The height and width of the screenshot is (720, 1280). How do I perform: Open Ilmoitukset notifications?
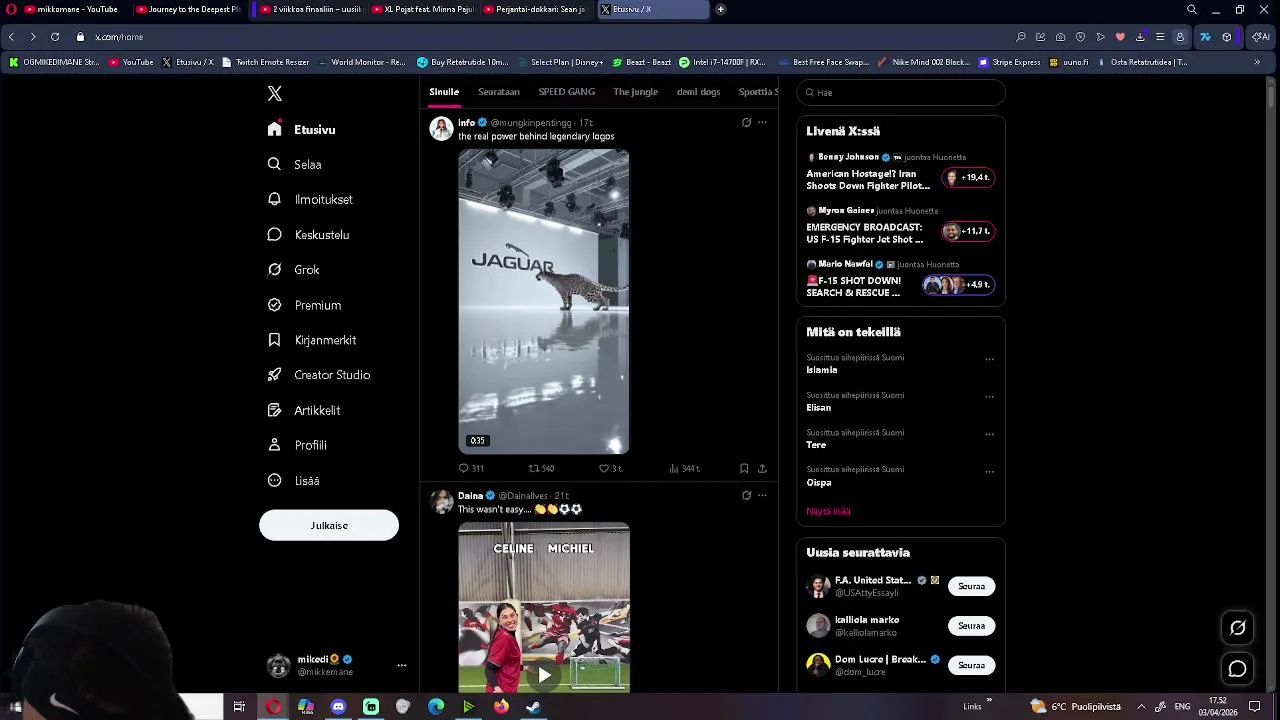pos(310,200)
